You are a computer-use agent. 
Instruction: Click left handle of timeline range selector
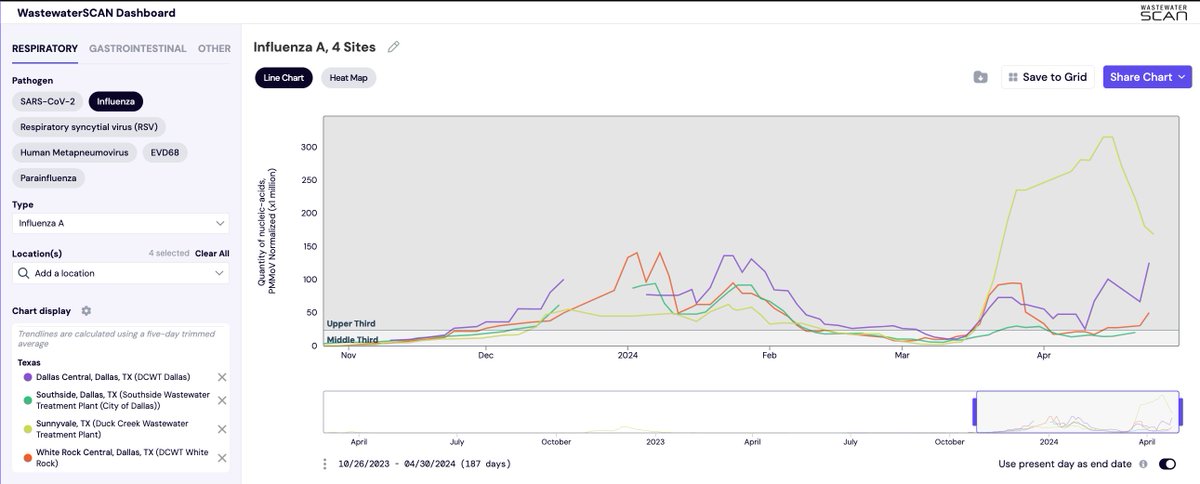975,411
